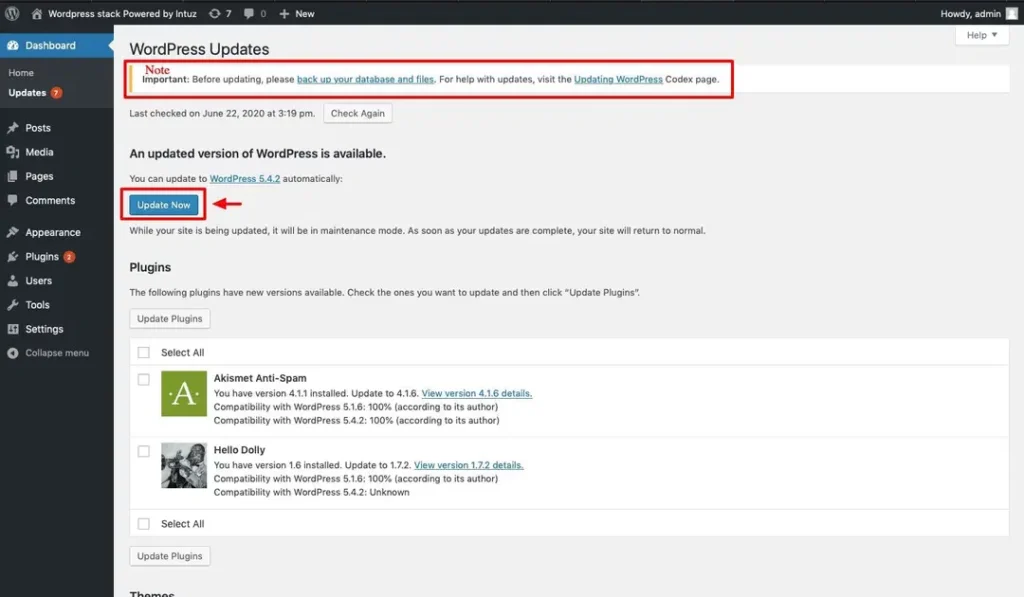View version 1.7.2 details link
The height and width of the screenshot is (597, 1024).
click(469, 465)
